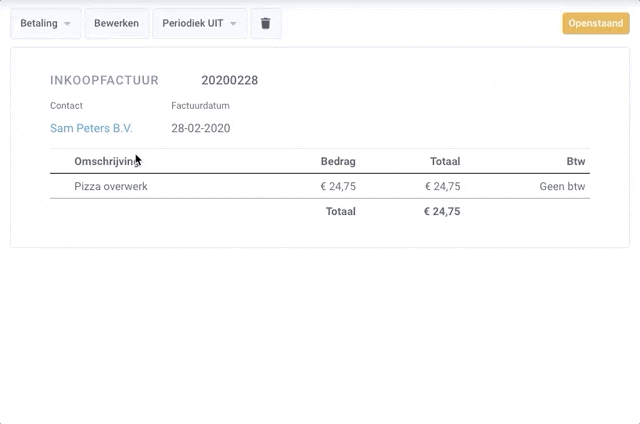Click the Periodiek UIT caret arrow
This screenshot has width=640, height=424.
click(x=233, y=23)
